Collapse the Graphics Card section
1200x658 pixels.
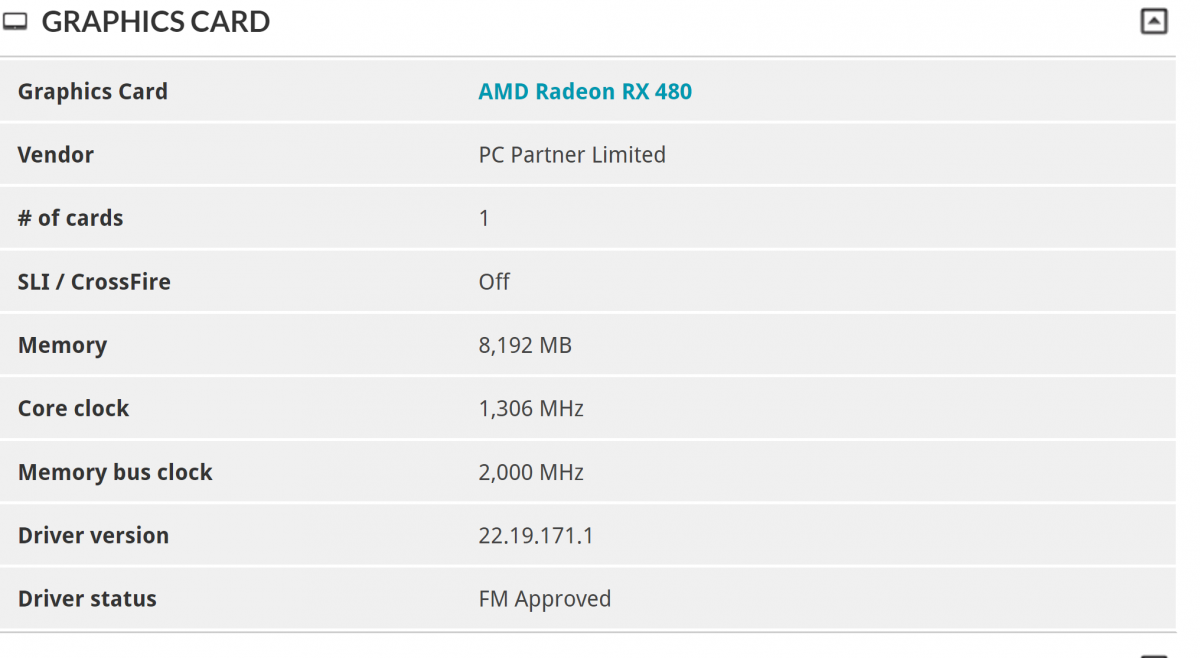tap(1154, 21)
